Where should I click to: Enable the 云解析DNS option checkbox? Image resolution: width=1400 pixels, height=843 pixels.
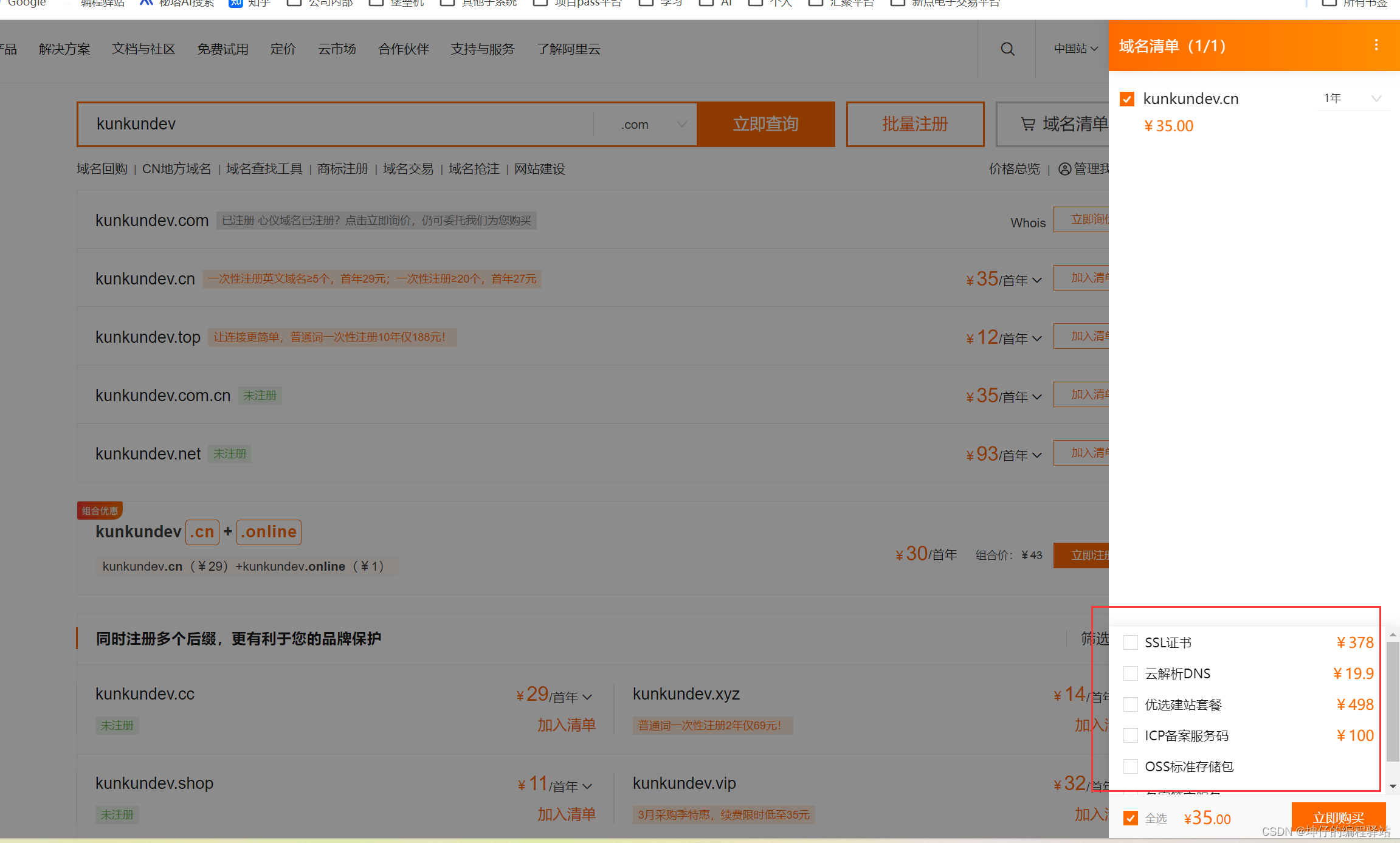point(1131,673)
